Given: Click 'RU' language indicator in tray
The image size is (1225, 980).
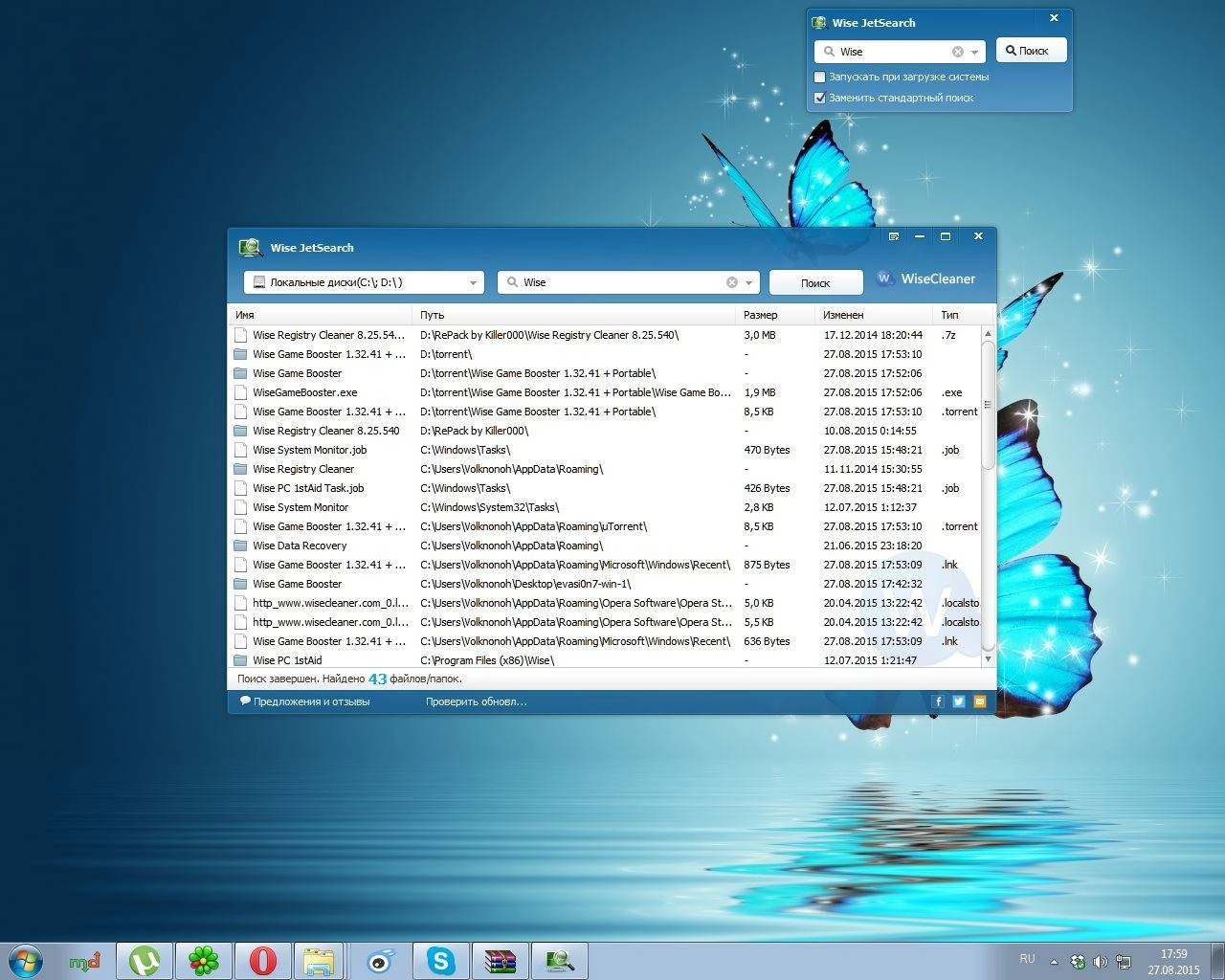Looking at the screenshot, I should click(x=1027, y=958).
